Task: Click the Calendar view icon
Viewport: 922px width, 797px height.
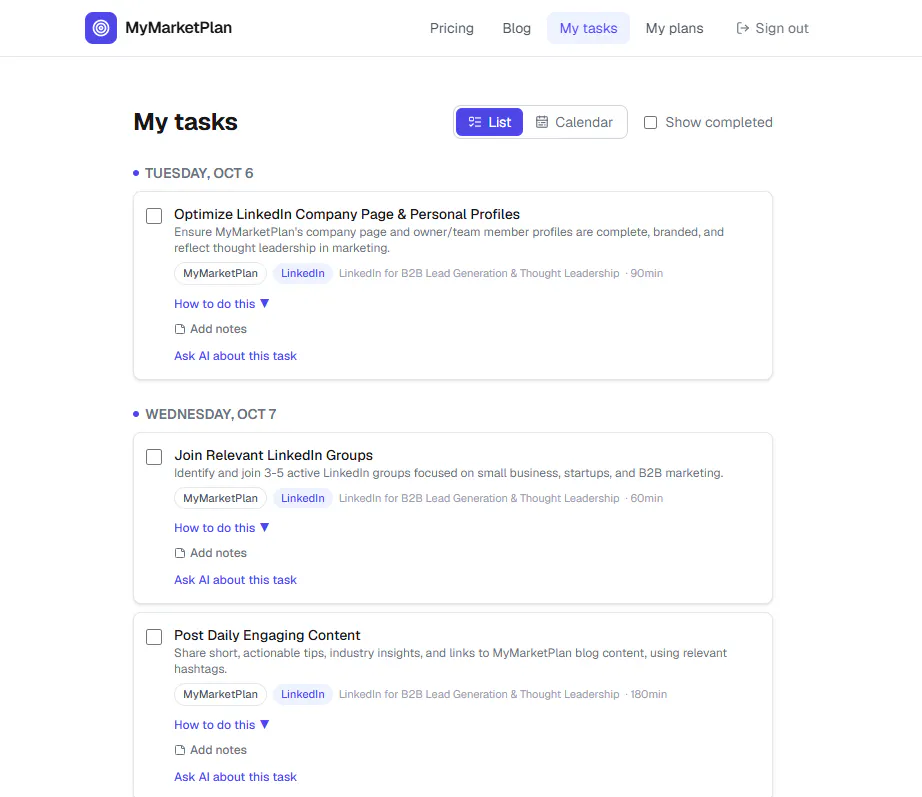Action: [542, 122]
